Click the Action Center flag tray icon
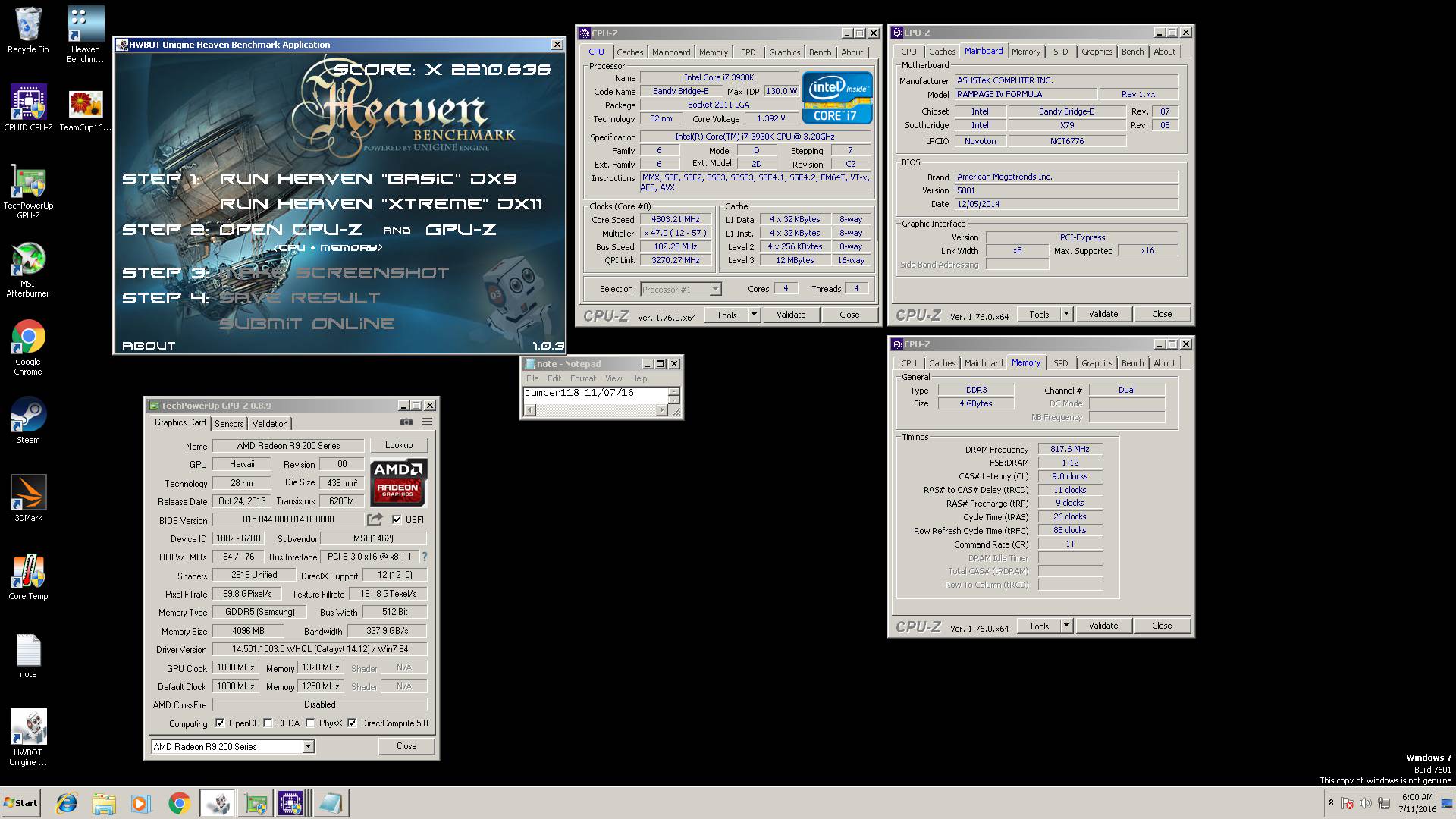Image resolution: width=1456 pixels, height=819 pixels. [1348, 803]
